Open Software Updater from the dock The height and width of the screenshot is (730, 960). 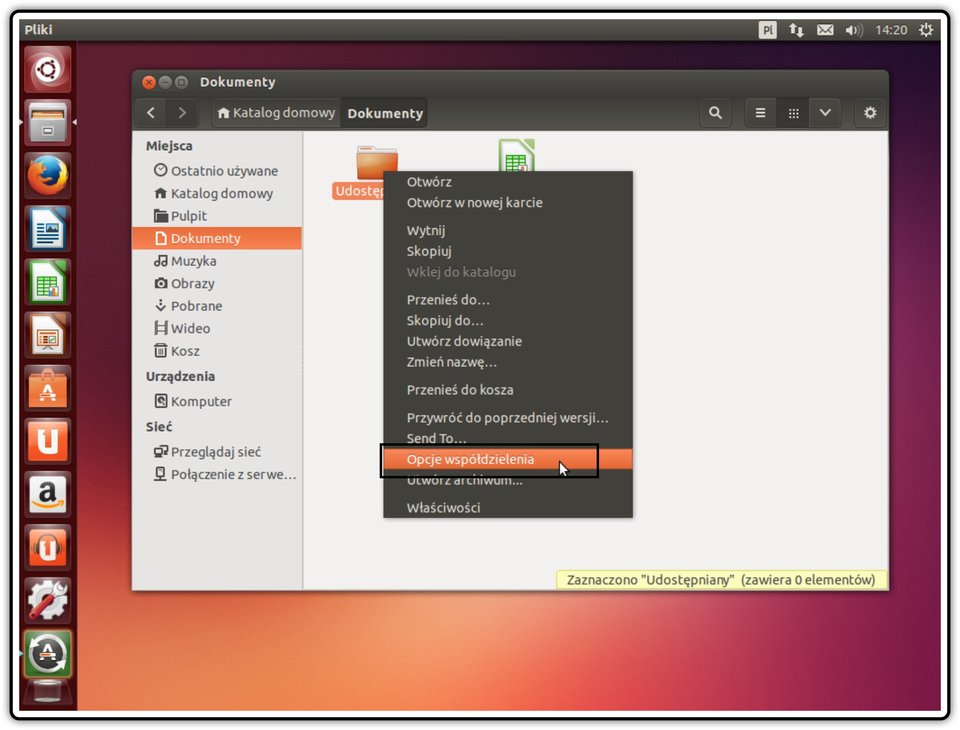pyautogui.click(x=48, y=654)
